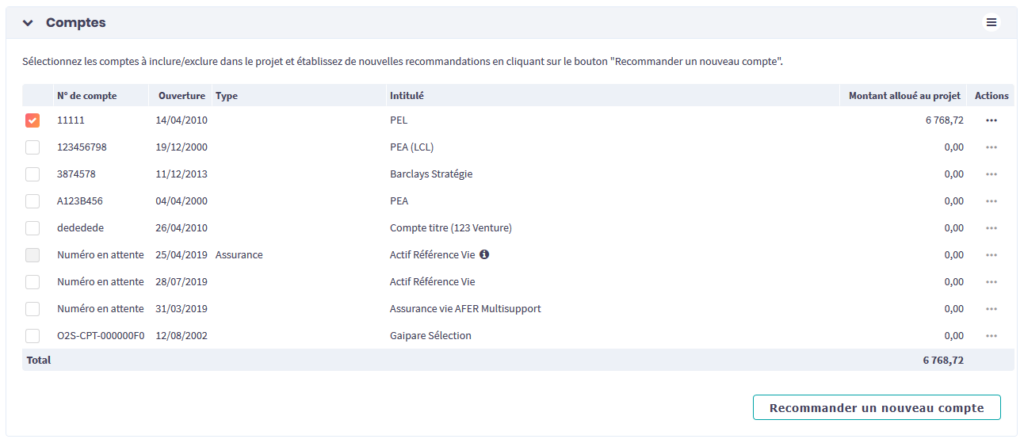Open actions menu for PEA (LCL) row
1024x439 pixels.
pos(991,147)
